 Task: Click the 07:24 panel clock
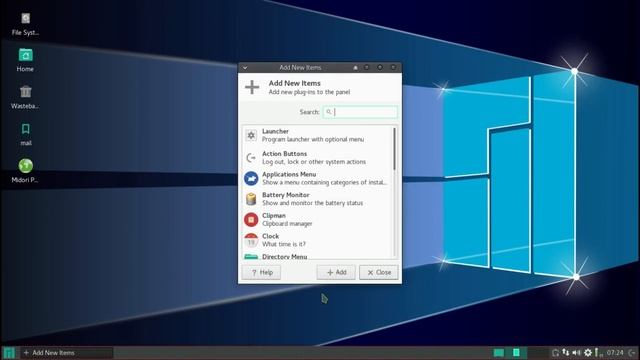[x=615, y=353]
